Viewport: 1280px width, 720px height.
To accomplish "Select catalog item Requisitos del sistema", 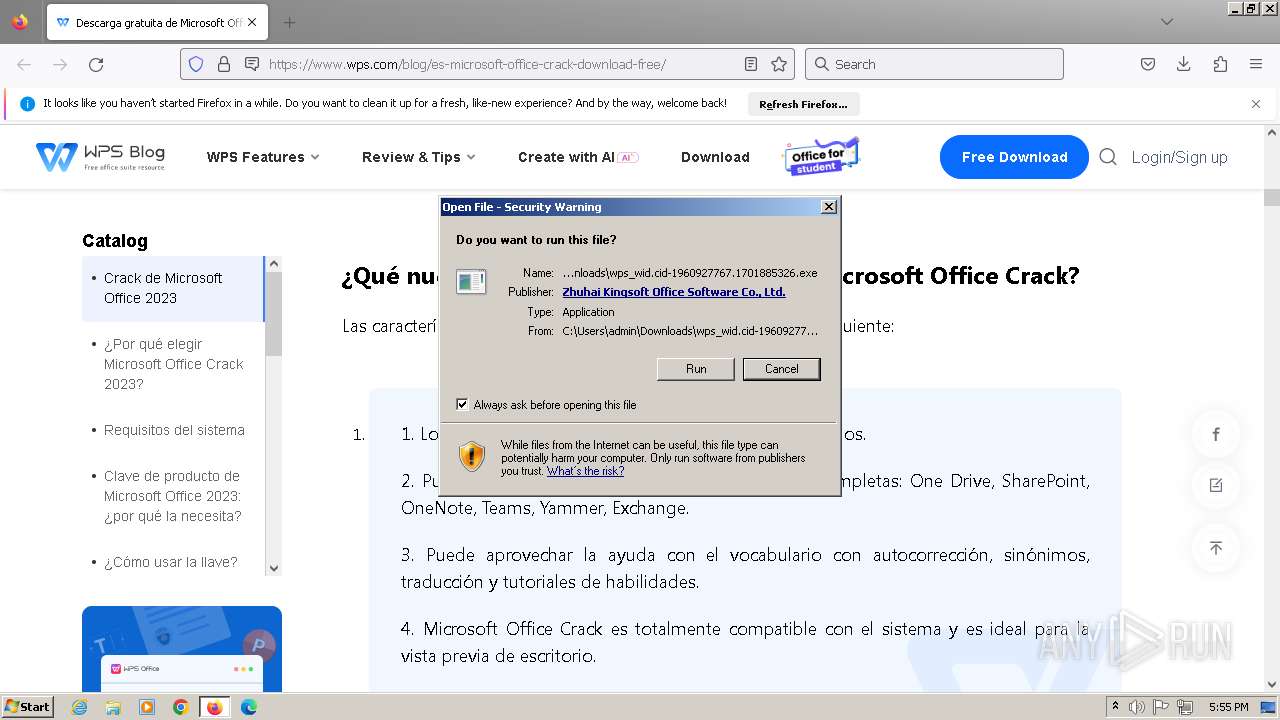I will (x=173, y=430).
